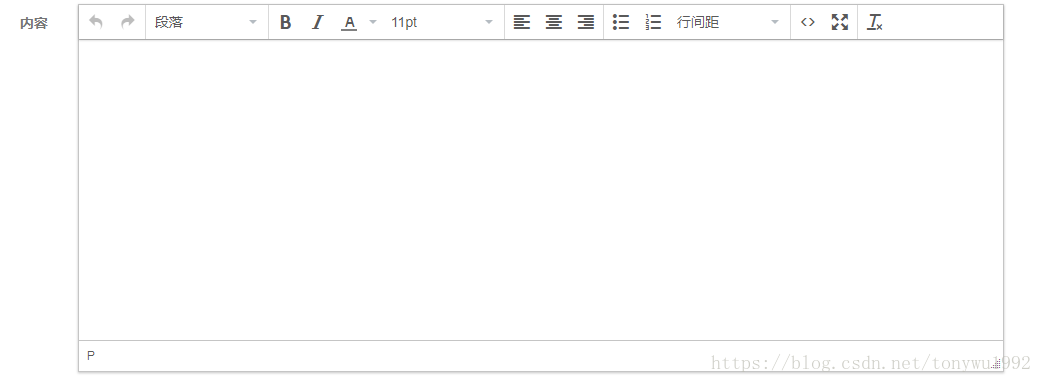Open the 行间距 line spacing dropdown
1042x383 pixels.
click(x=728, y=22)
